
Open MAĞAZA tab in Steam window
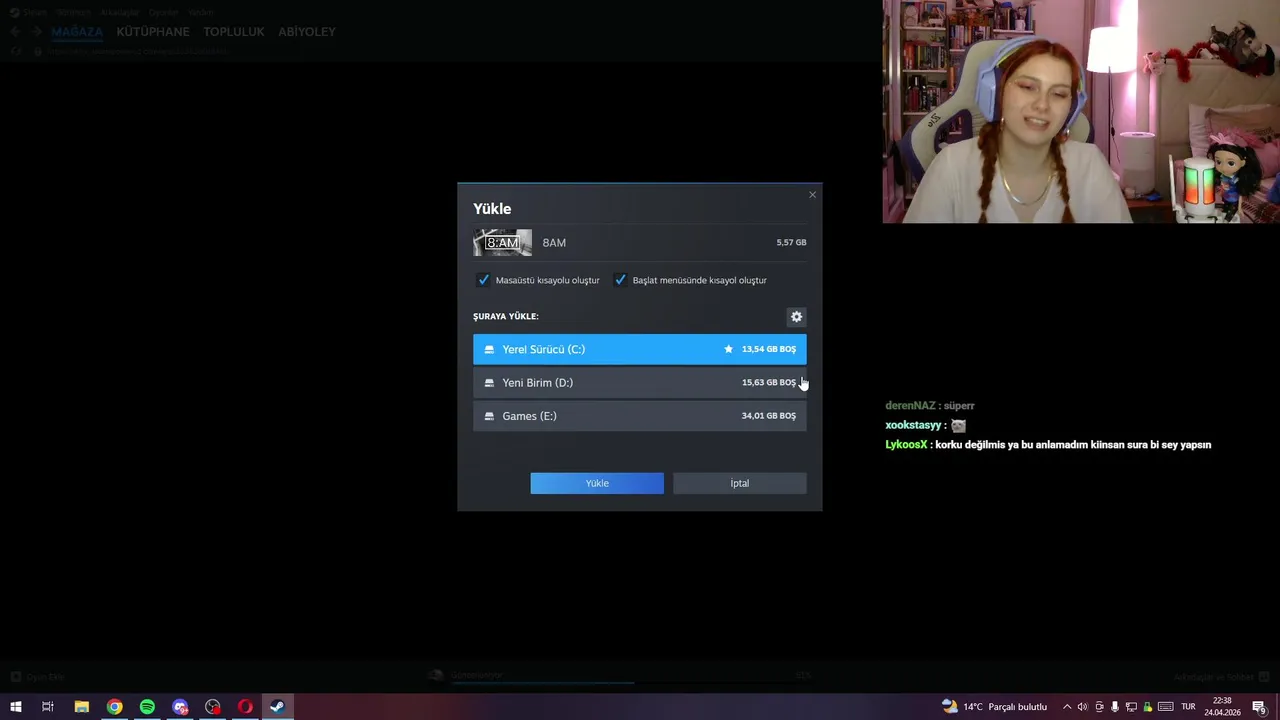[x=77, y=32]
